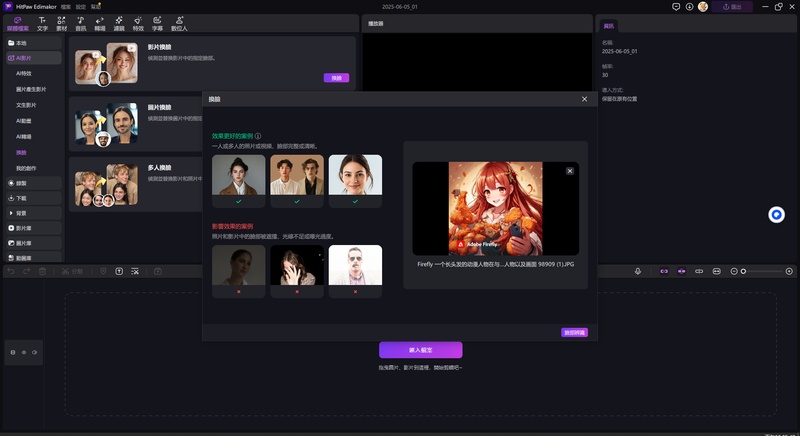
Task: Open the 文字 (Text) tool tab
Action: pos(42,23)
